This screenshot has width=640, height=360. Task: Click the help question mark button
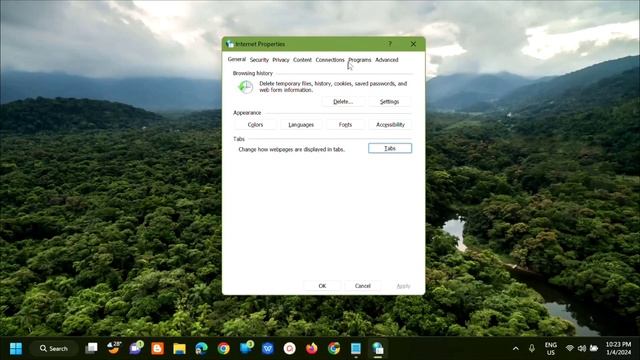coord(390,44)
